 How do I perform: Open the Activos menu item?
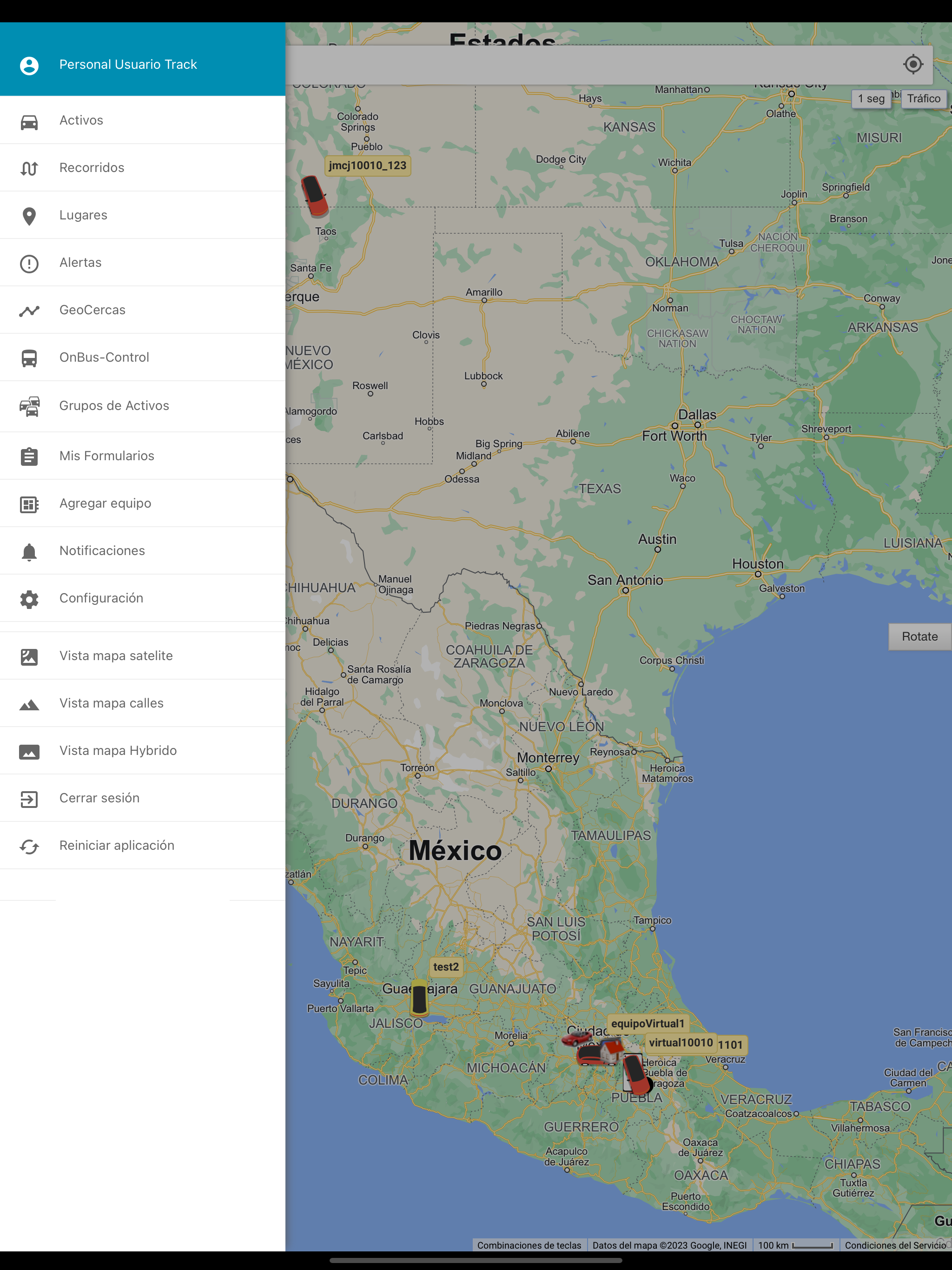(x=142, y=120)
